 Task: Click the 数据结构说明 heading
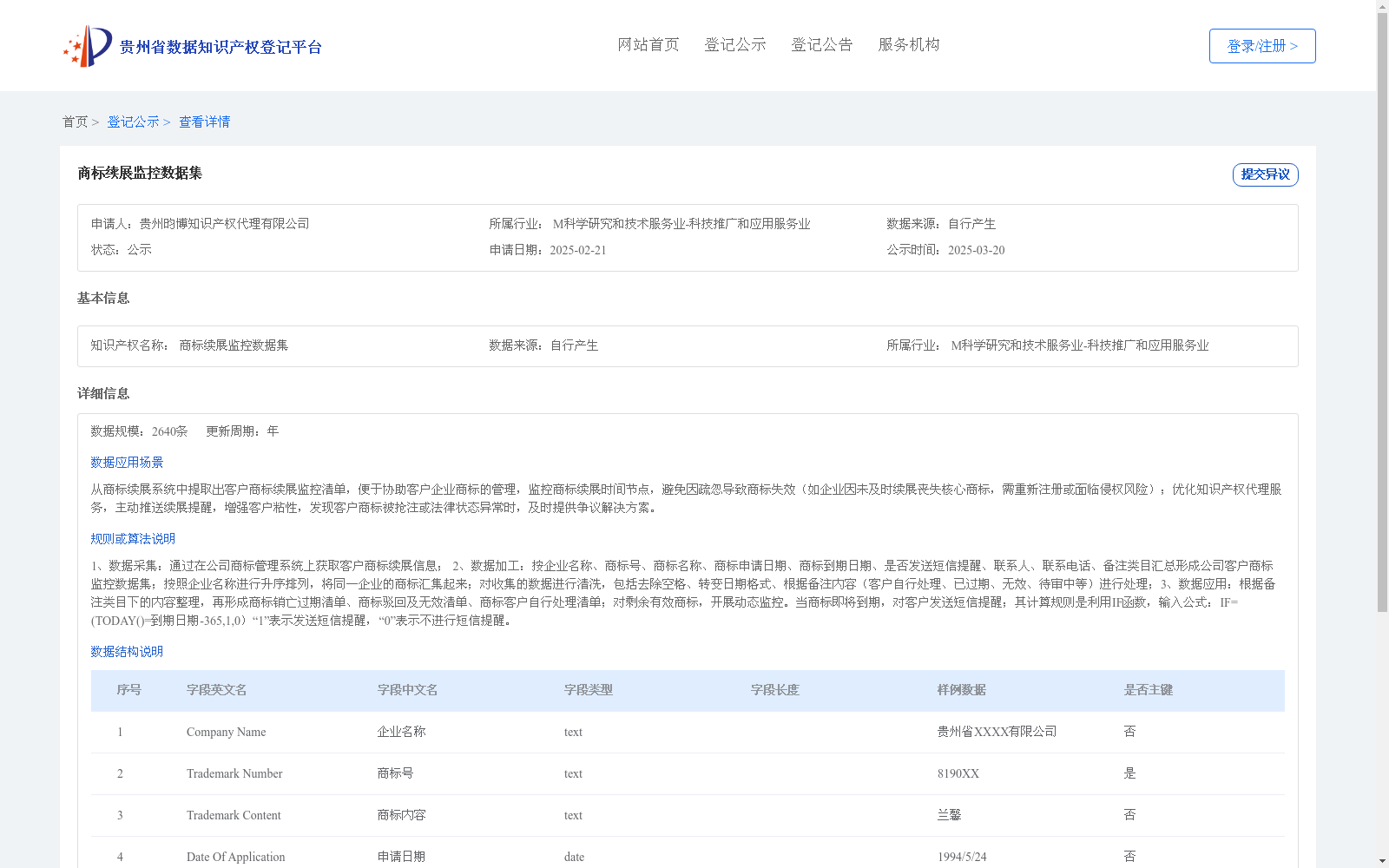(127, 652)
